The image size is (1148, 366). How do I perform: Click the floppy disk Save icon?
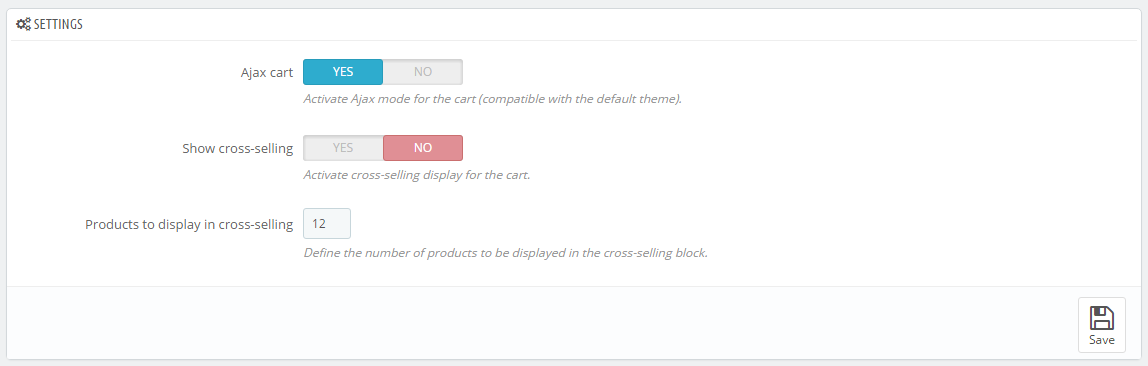(1102, 318)
